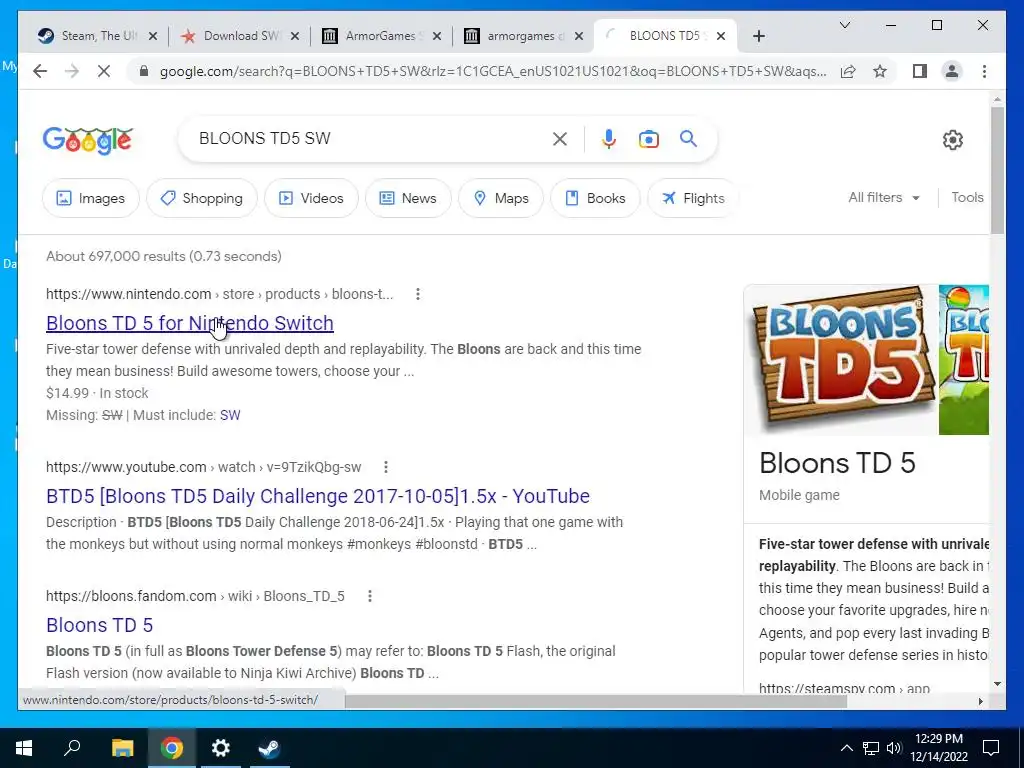Click the Must include SW link

click(x=230, y=415)
